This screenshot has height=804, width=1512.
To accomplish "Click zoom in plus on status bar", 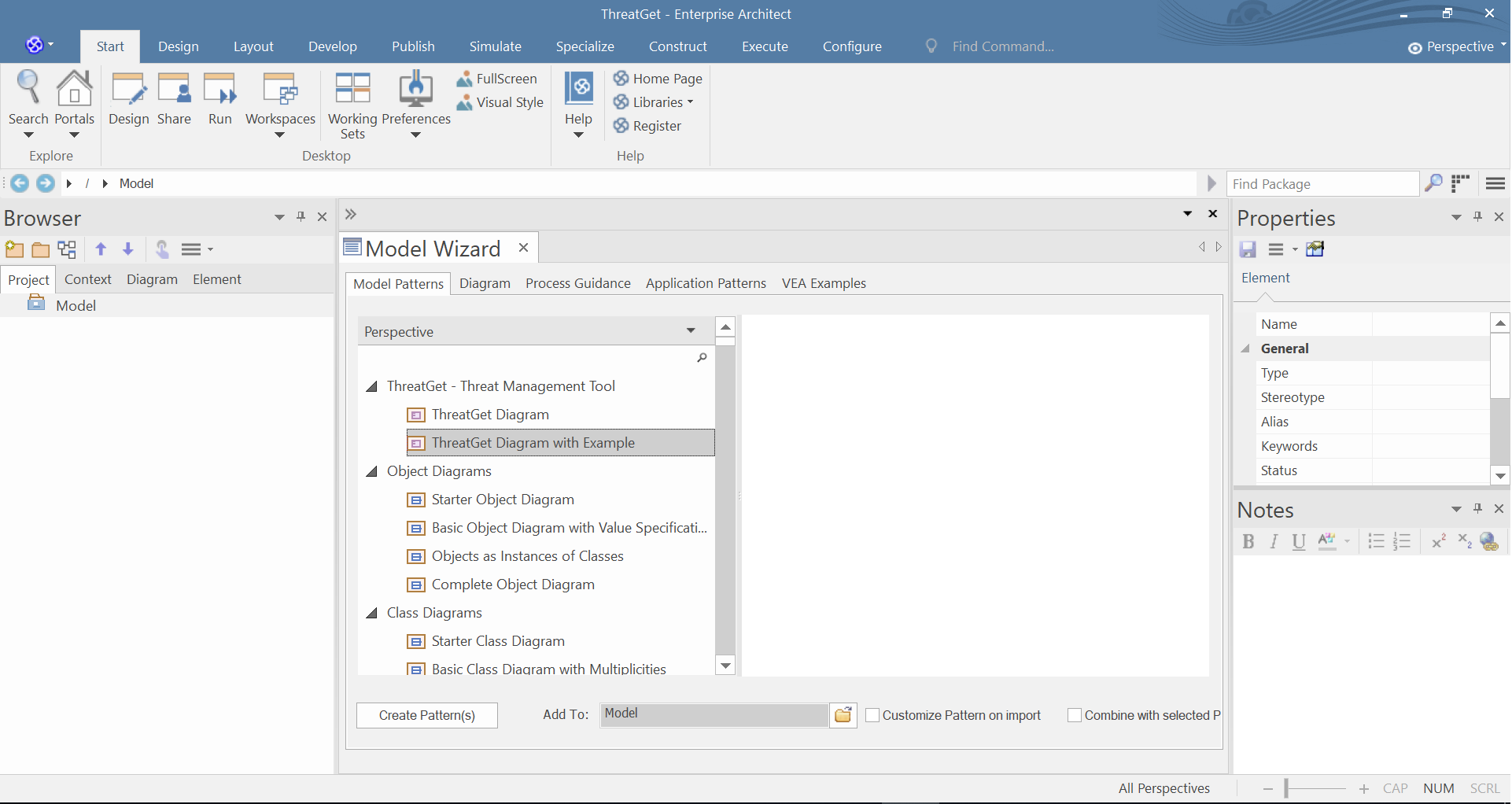I will [x=1364, y=788].
